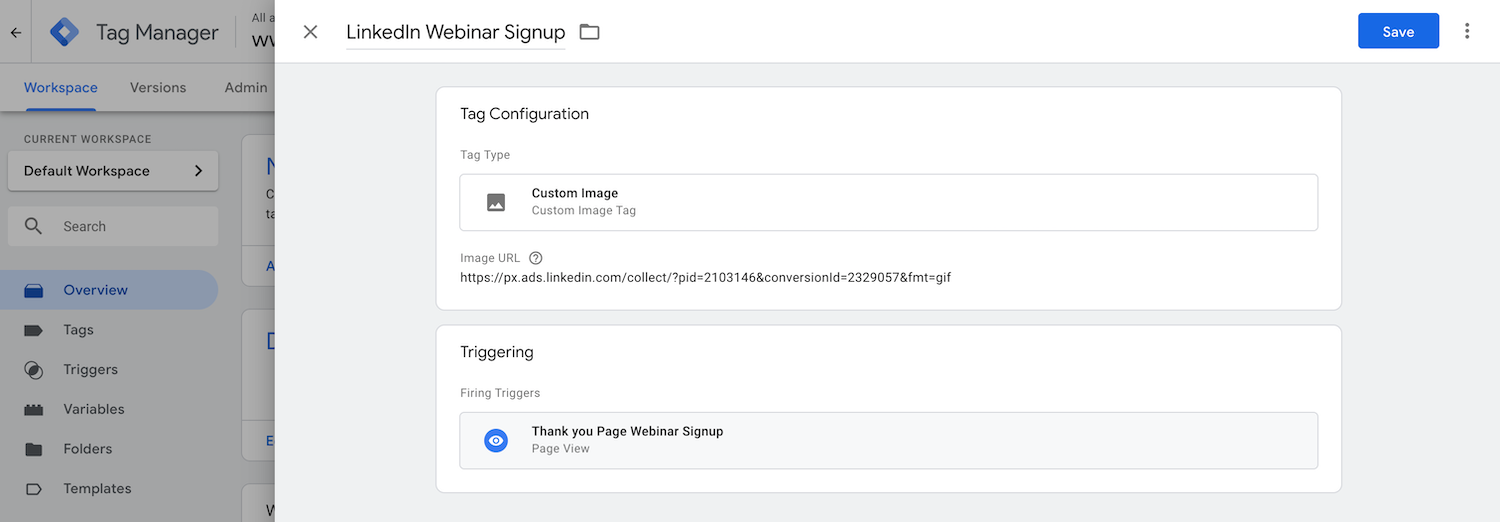Screen dimensions: 1500x522
Task: Switch to the Versions tab
Action: (x=158, y=87)
